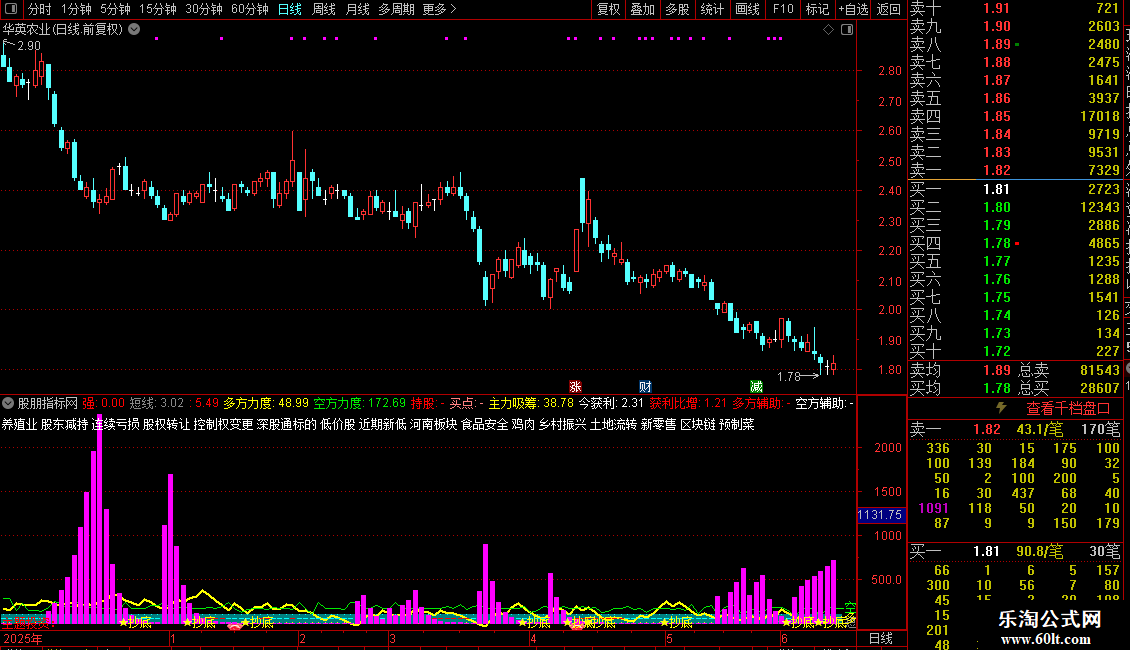Open the 深股通标的 tag
The height and width of the screenshot is (650, 1130).
click(286, 424)
